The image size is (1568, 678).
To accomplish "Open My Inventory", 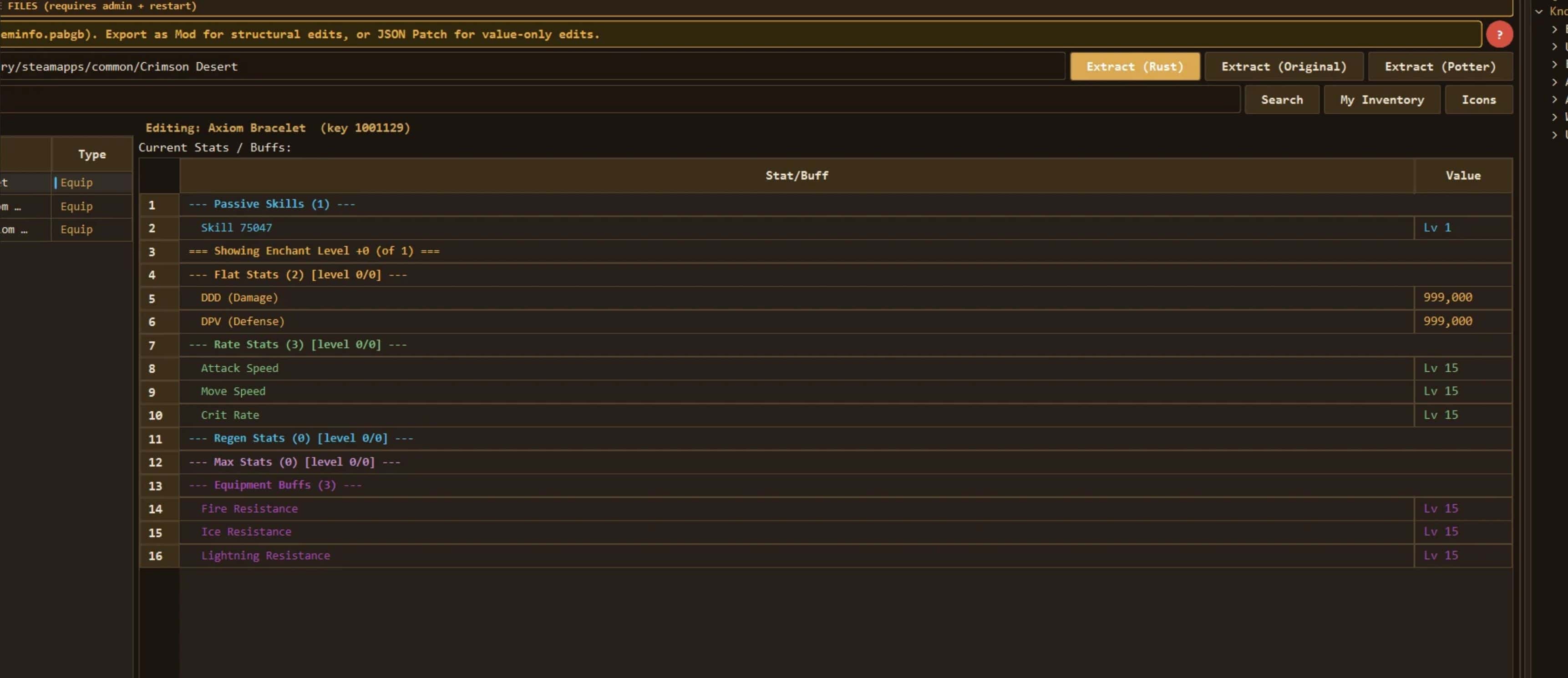I will 1381,100.
